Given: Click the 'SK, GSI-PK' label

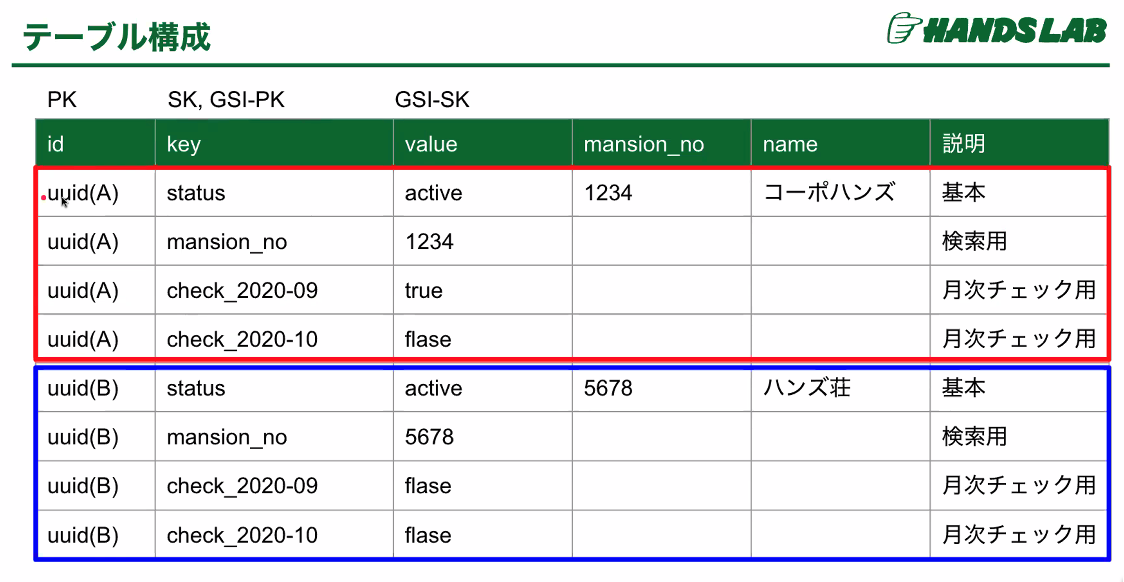Looking at the screenshot, I should tap(226, 100).
